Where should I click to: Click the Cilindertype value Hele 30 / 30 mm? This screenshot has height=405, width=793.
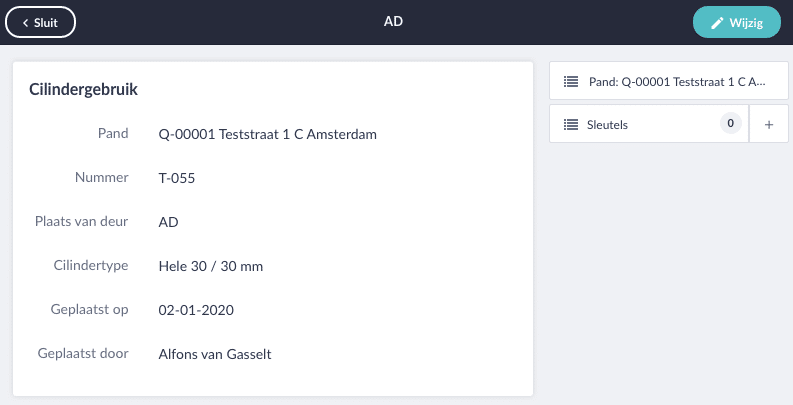click(210, 266)
